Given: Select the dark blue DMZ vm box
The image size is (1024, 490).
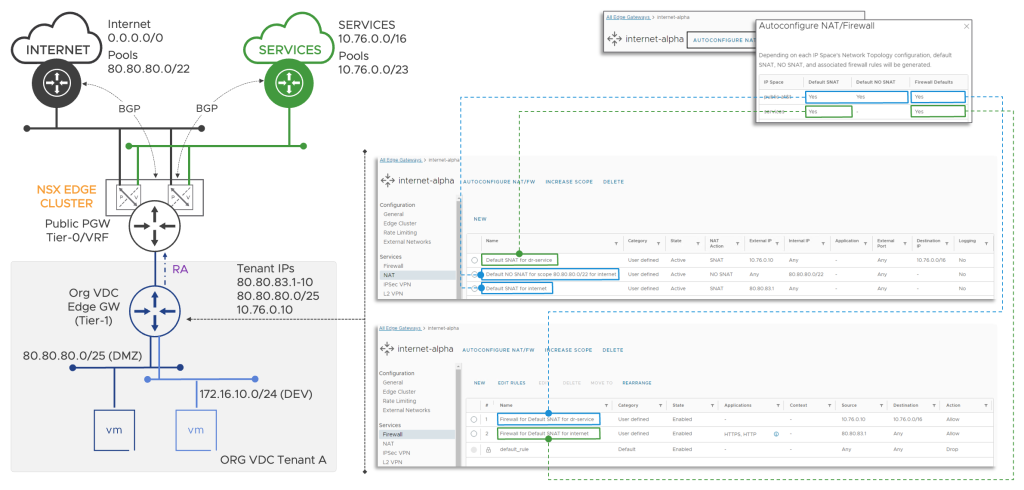Looking at the screenshot, I should 116,430.
